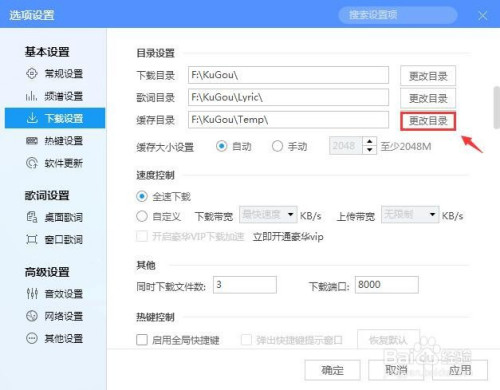Image resolution: width=500 pixels, height=390 pixels.
Task: Click the 同时下载文件数 input field
Action: pos(245,285)
